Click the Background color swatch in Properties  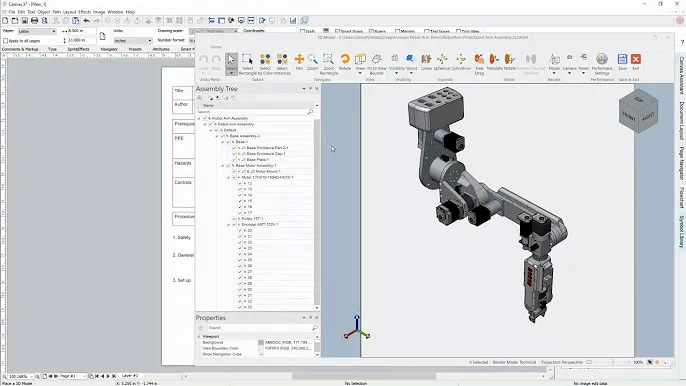pyautogui.click(x=261, y=342)
